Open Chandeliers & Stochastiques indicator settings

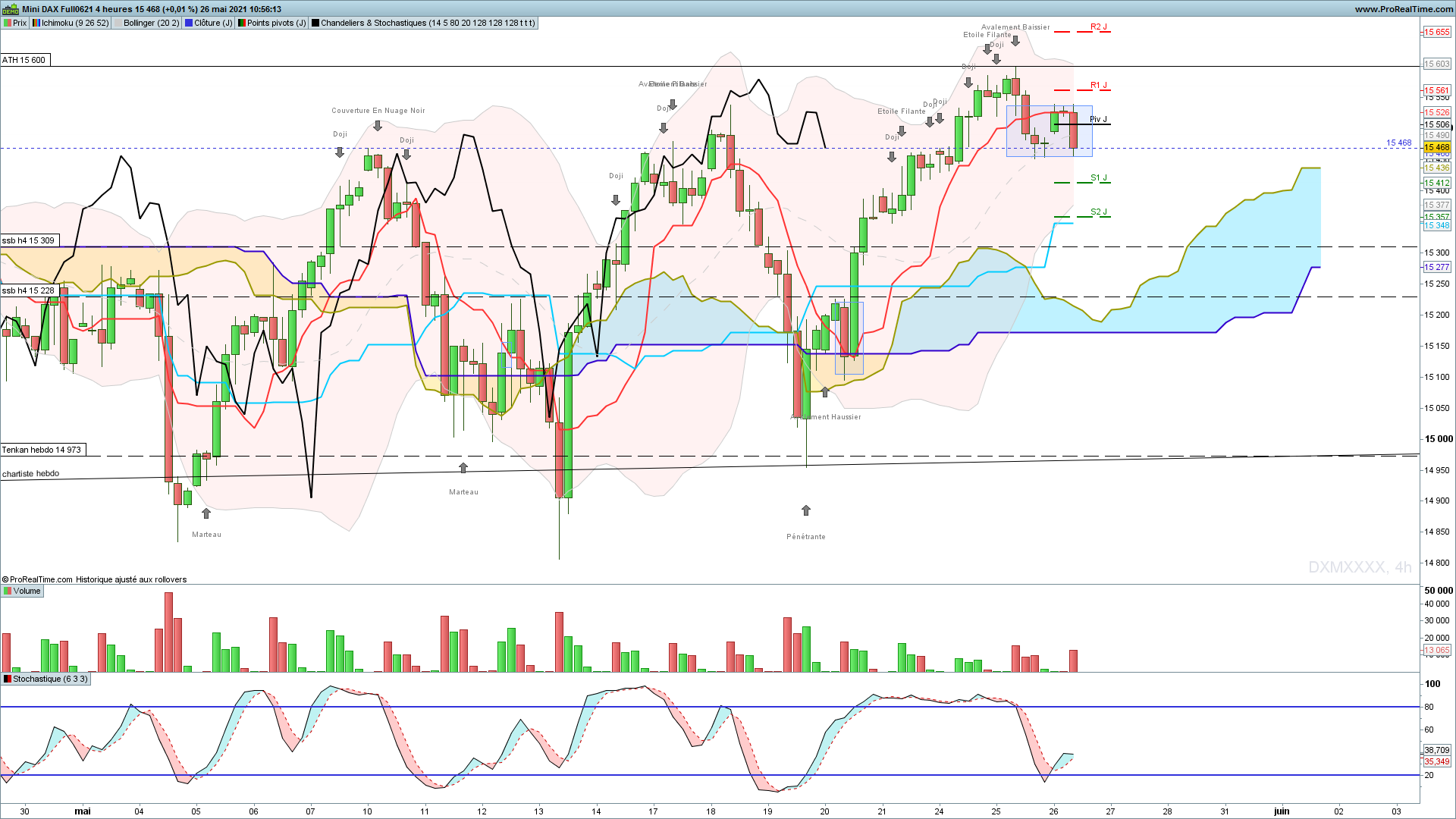428,23
